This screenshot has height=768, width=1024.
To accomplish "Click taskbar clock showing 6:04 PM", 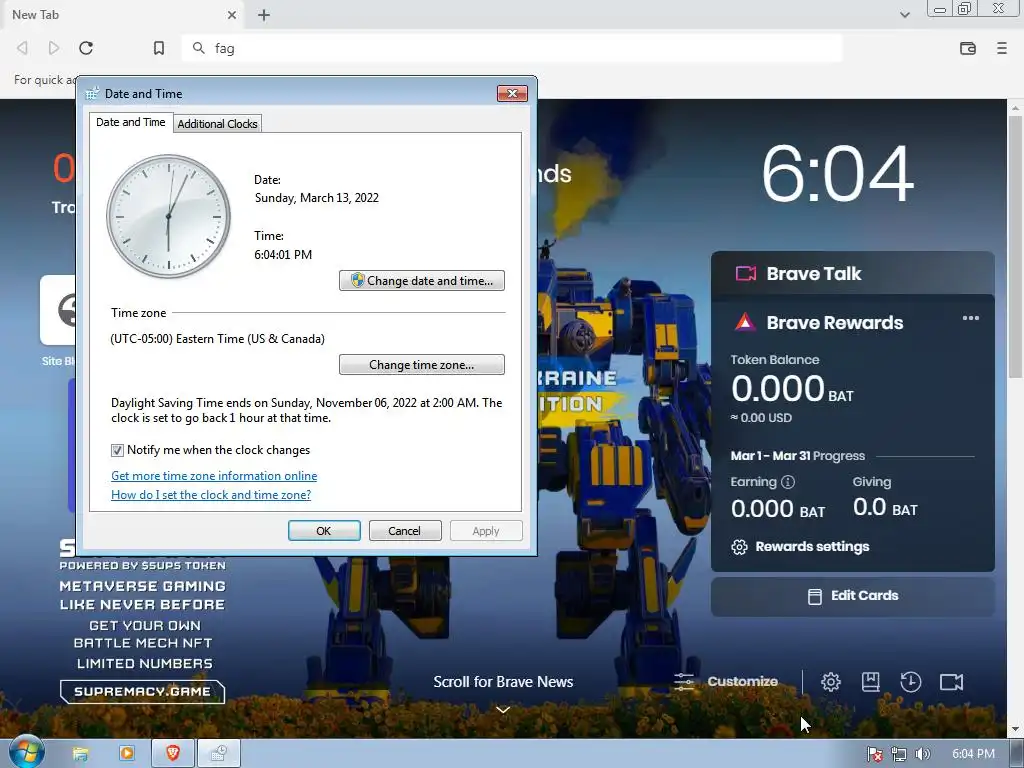I will (x=973, y=754).
